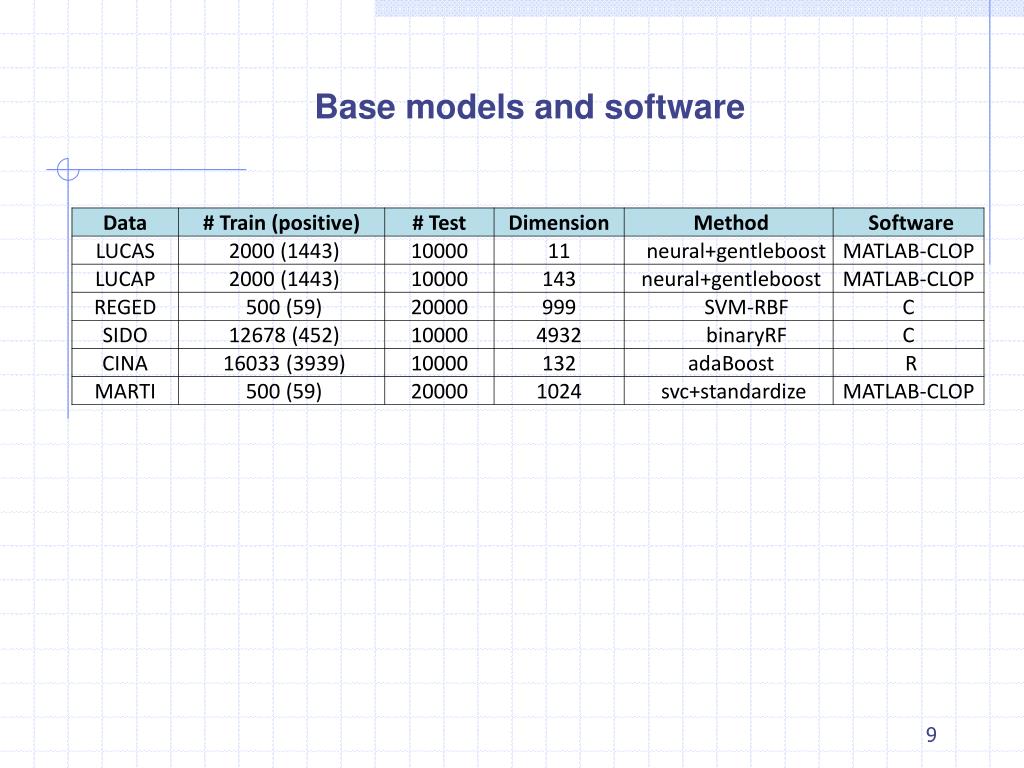Click the 'svc+standardize' method cell
This screenshot has width=1024, height=768.
(x=729, y=391)
